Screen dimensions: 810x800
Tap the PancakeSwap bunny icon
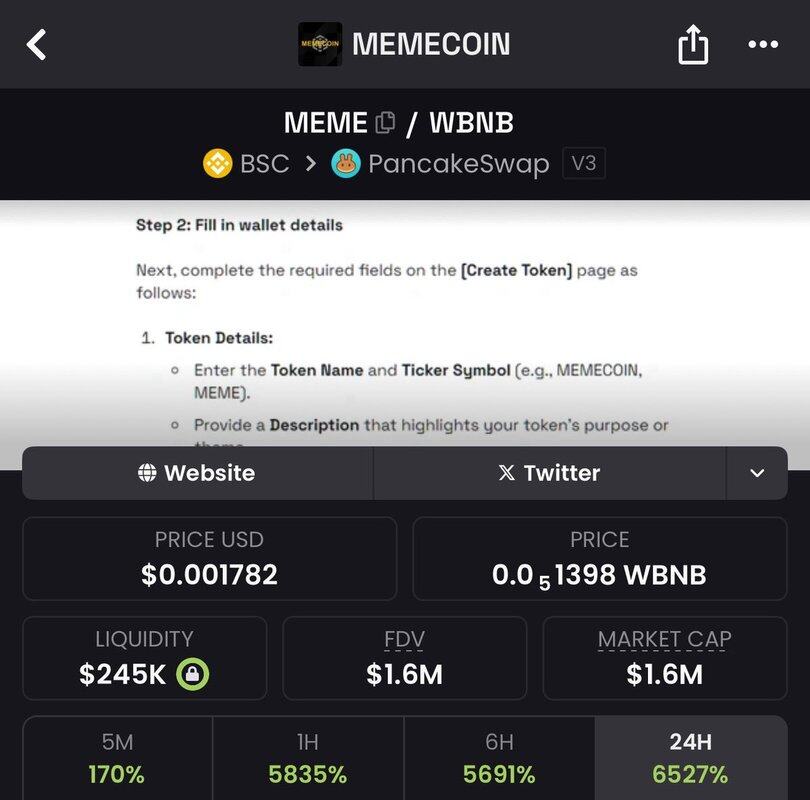[x=346, y=163]
